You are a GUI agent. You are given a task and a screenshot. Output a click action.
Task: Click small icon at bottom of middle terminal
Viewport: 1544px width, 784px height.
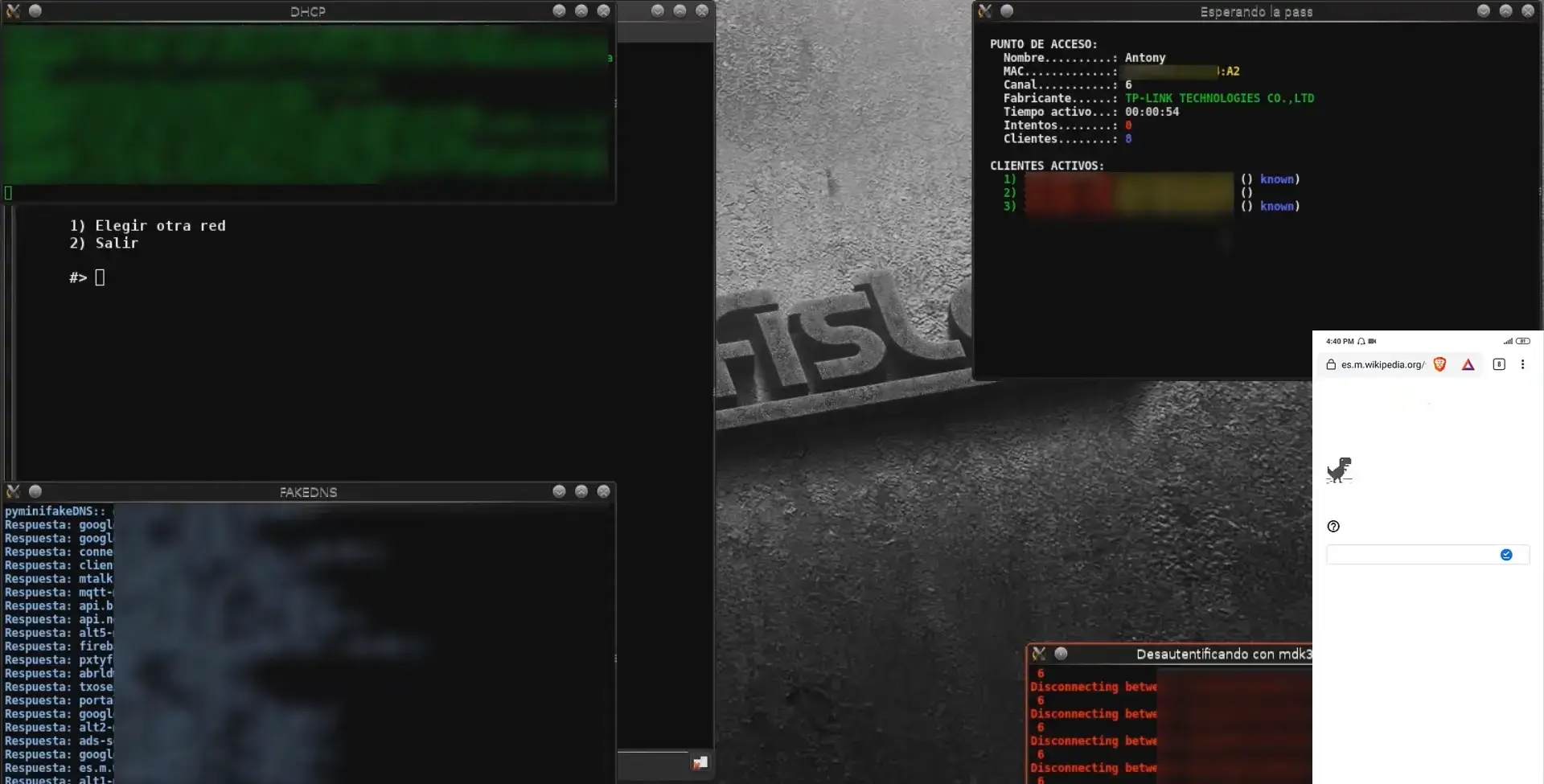[x=700, y=762]
